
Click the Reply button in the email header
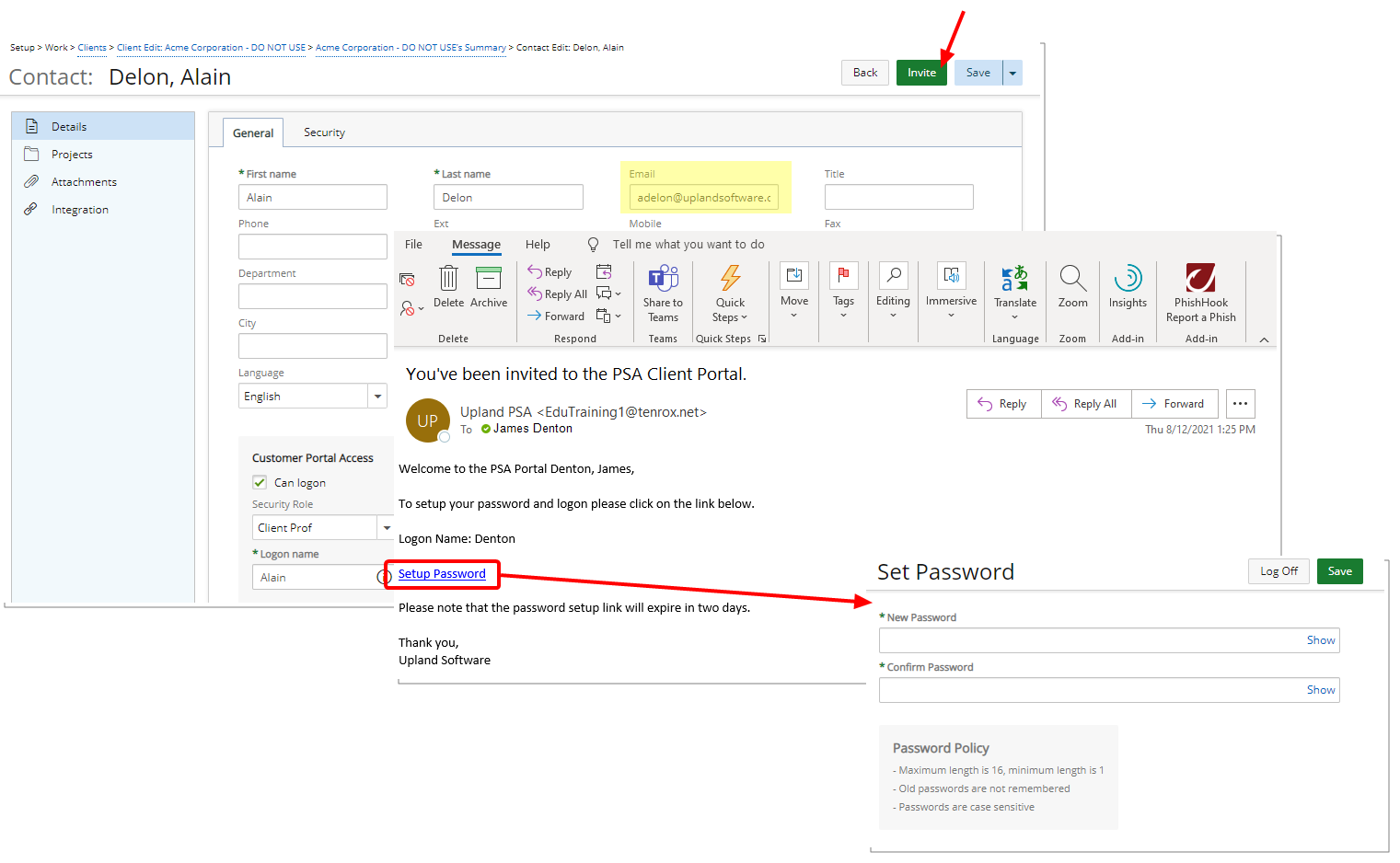pos(1004,404)
